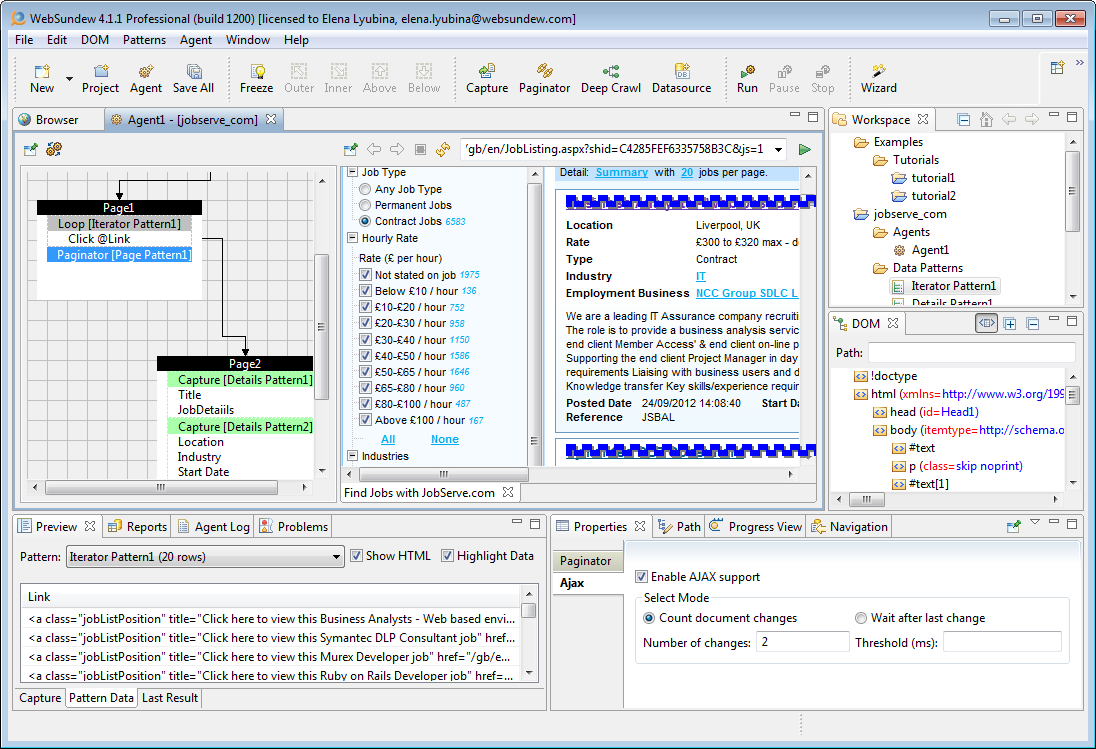Click the Freeze toolbar icon
1096x749 pixels.
click(x=257, y=78)
